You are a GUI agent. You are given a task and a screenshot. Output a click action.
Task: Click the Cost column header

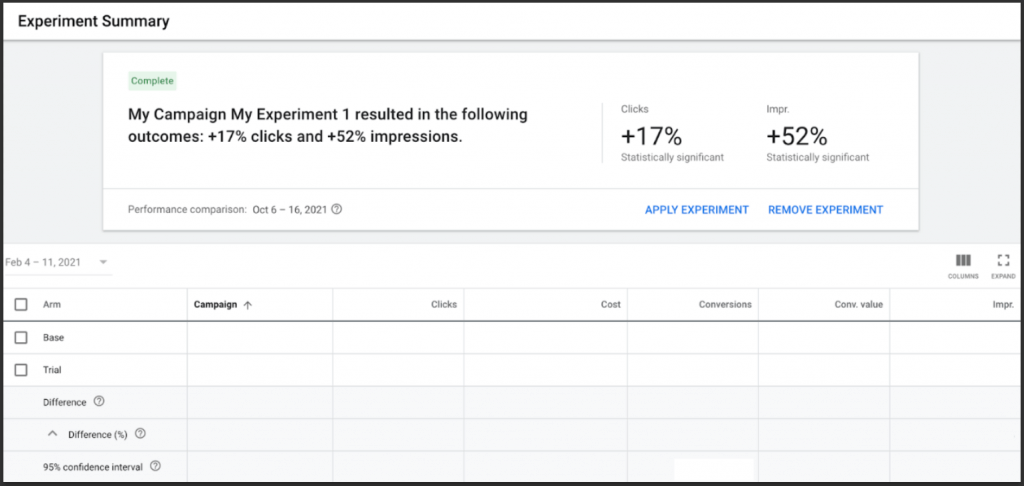611,304
